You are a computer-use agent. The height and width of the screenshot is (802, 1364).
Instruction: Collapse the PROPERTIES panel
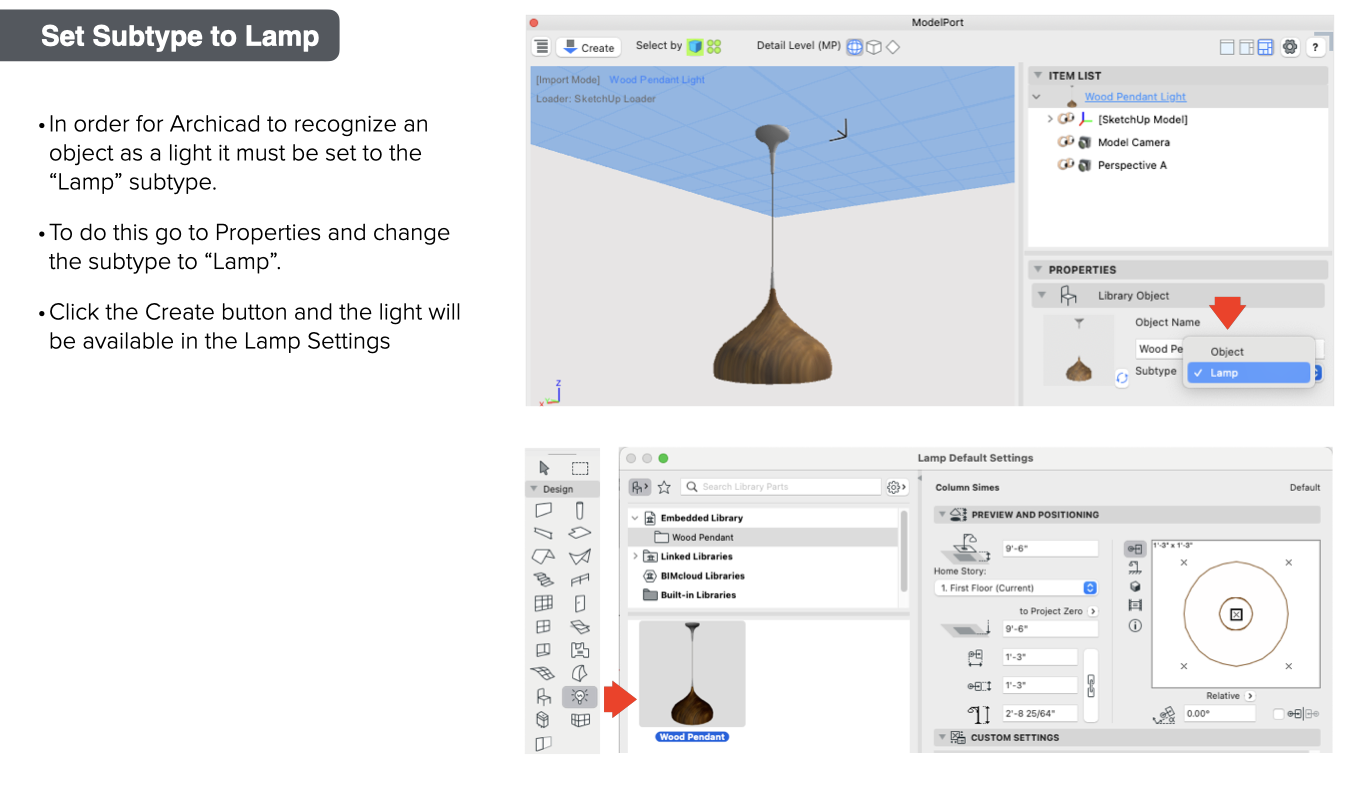pos(1038,269)
